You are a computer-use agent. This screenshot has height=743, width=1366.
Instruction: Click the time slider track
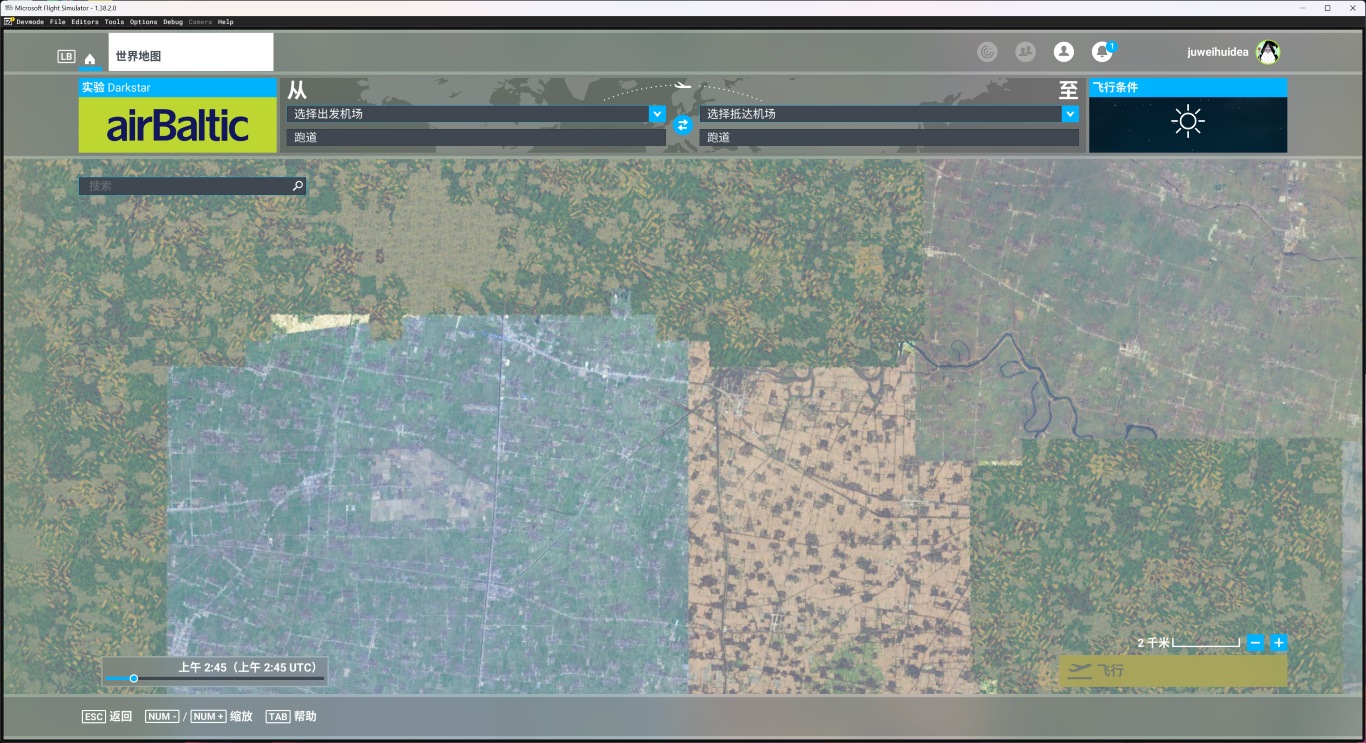(214, 678)
